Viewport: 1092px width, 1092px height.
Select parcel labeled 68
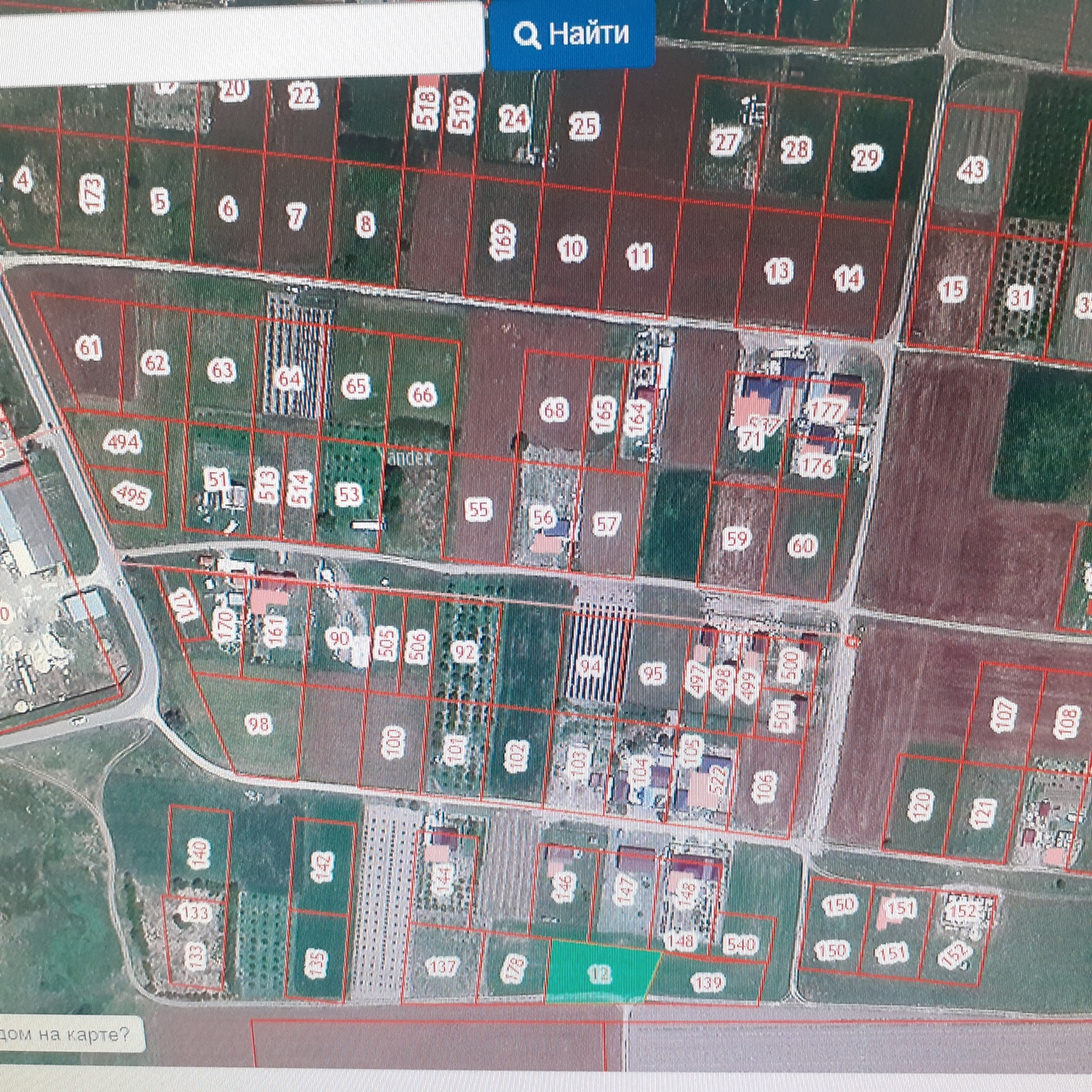point(554,410)
